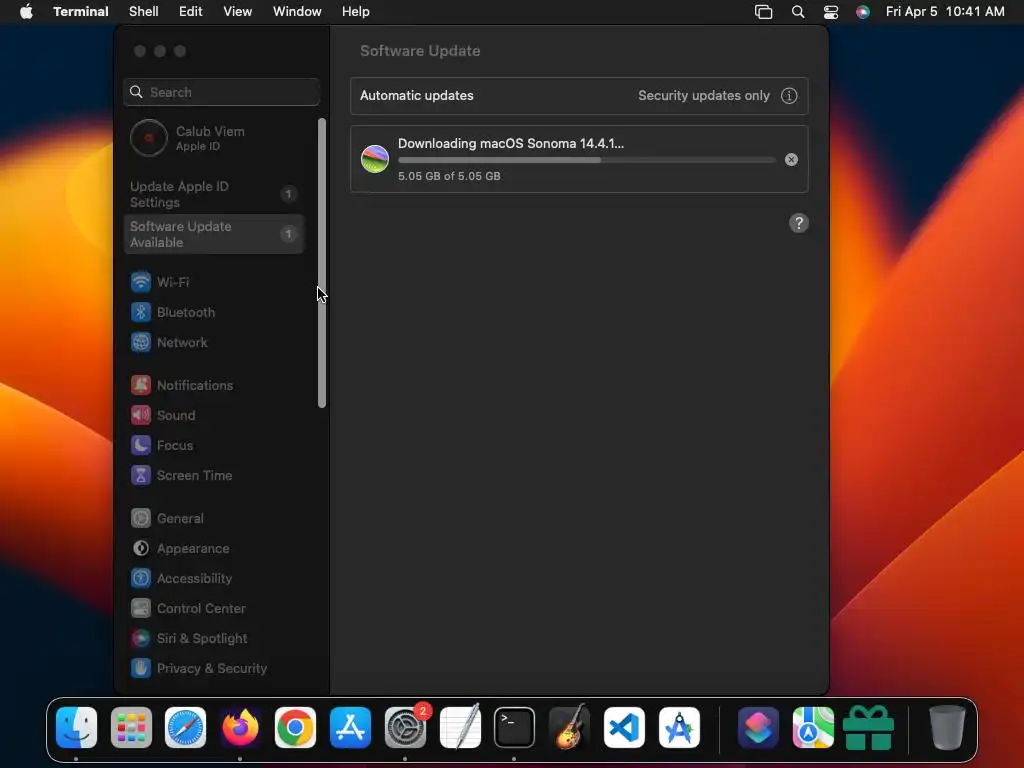Screen dimensions: 1024x768
Task: Open TextEdit from the Dock
Action: [x=460, y=728]
